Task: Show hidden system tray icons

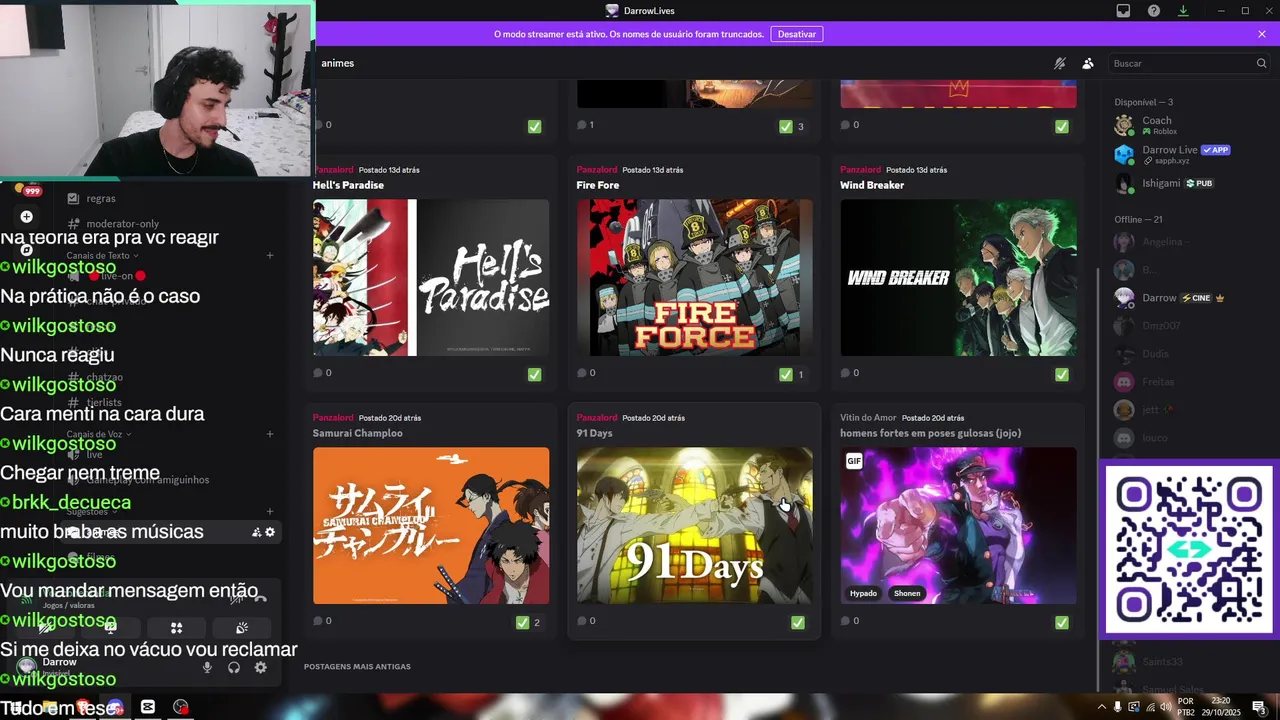Action: (1101, 707)
